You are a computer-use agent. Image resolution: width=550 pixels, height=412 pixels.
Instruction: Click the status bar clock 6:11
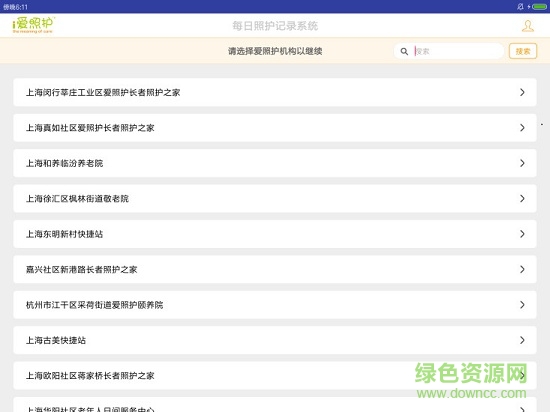15,7
